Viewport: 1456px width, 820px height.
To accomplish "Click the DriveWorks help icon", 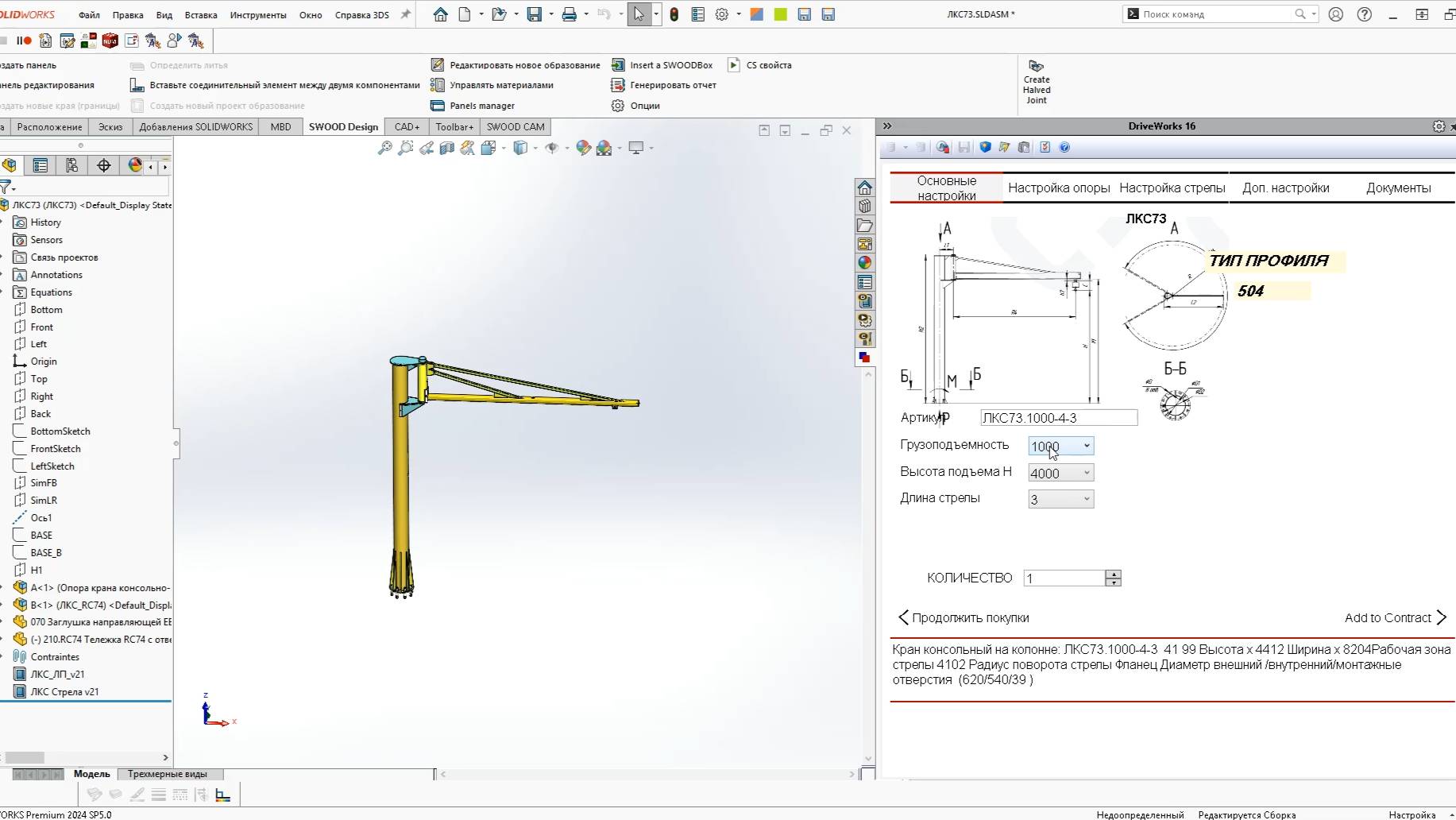I will pyautogui.click(x=1064, y=147).
